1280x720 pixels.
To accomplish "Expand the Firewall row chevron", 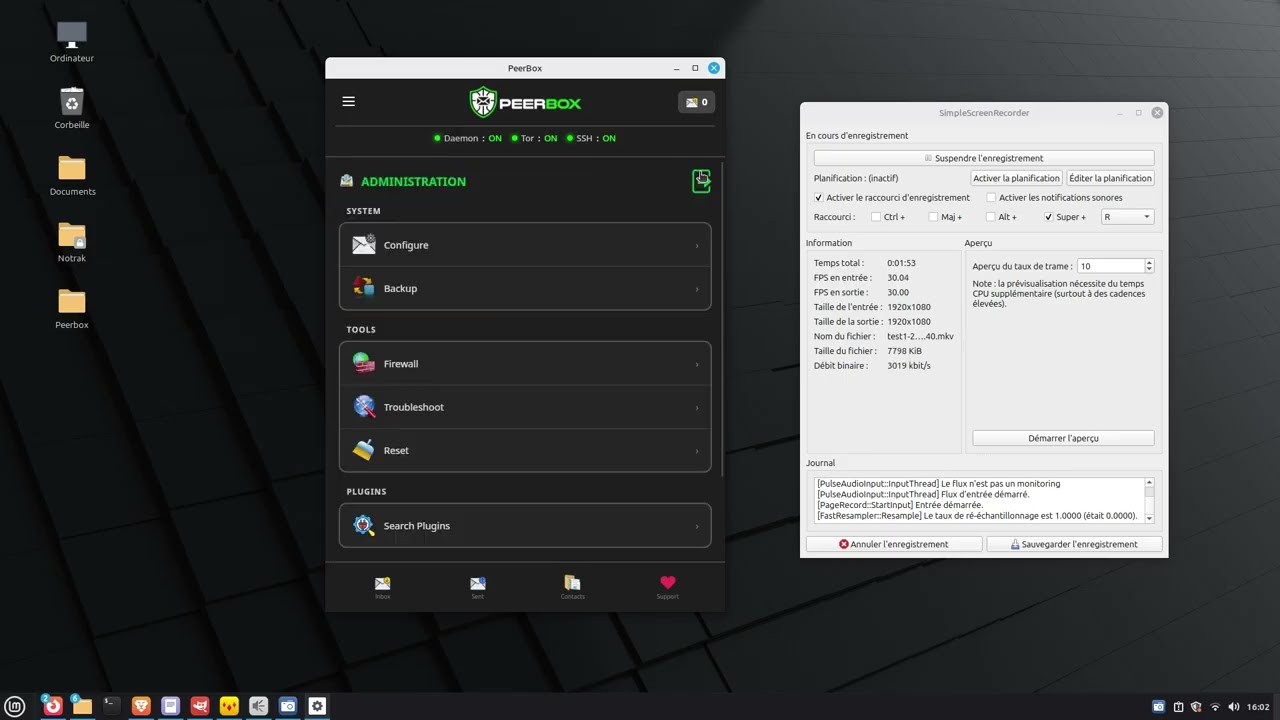I will [x=697, y=365].
